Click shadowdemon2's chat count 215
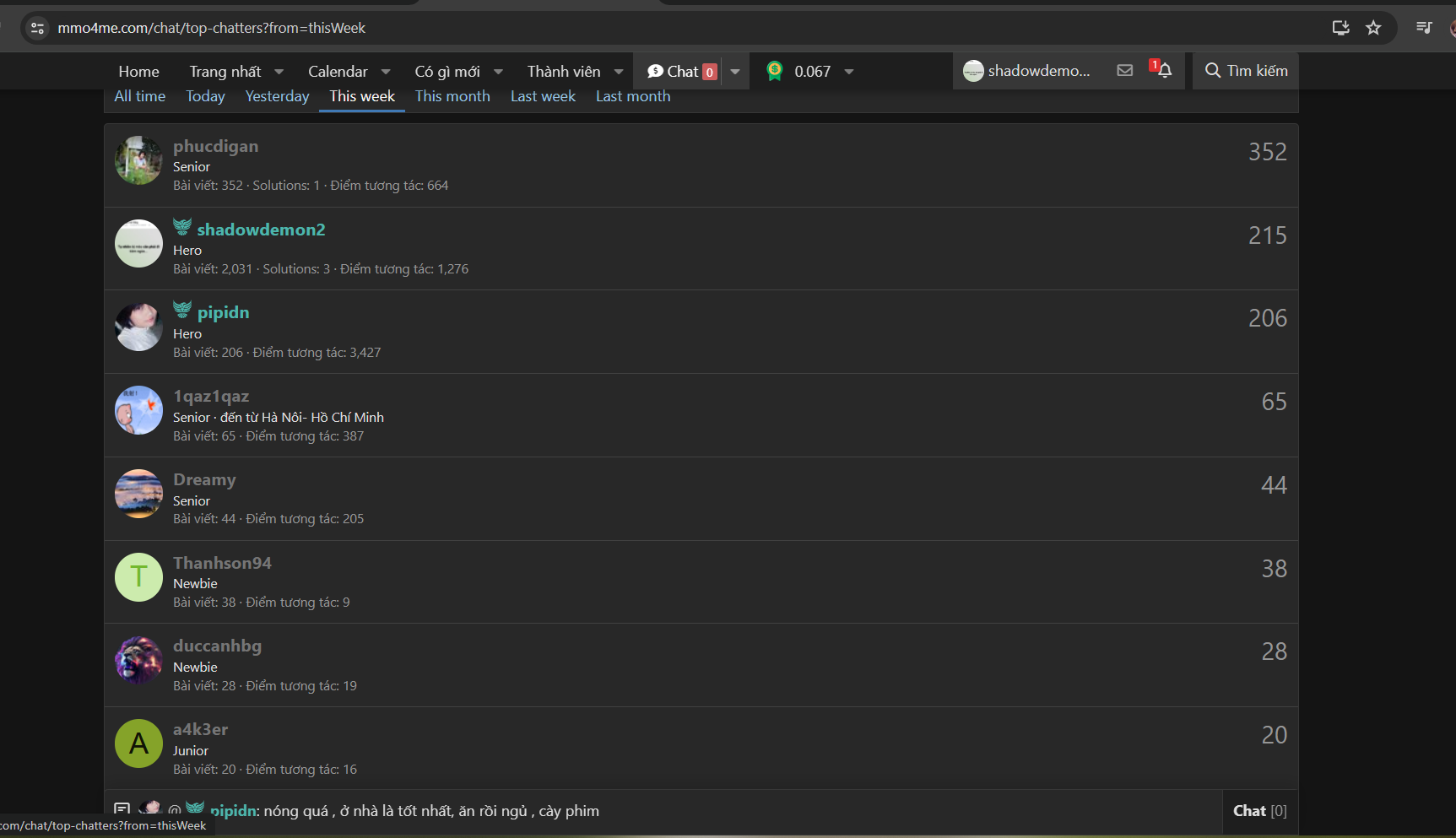Viewport: 1456px width, 838px height. coord(1268,235)
